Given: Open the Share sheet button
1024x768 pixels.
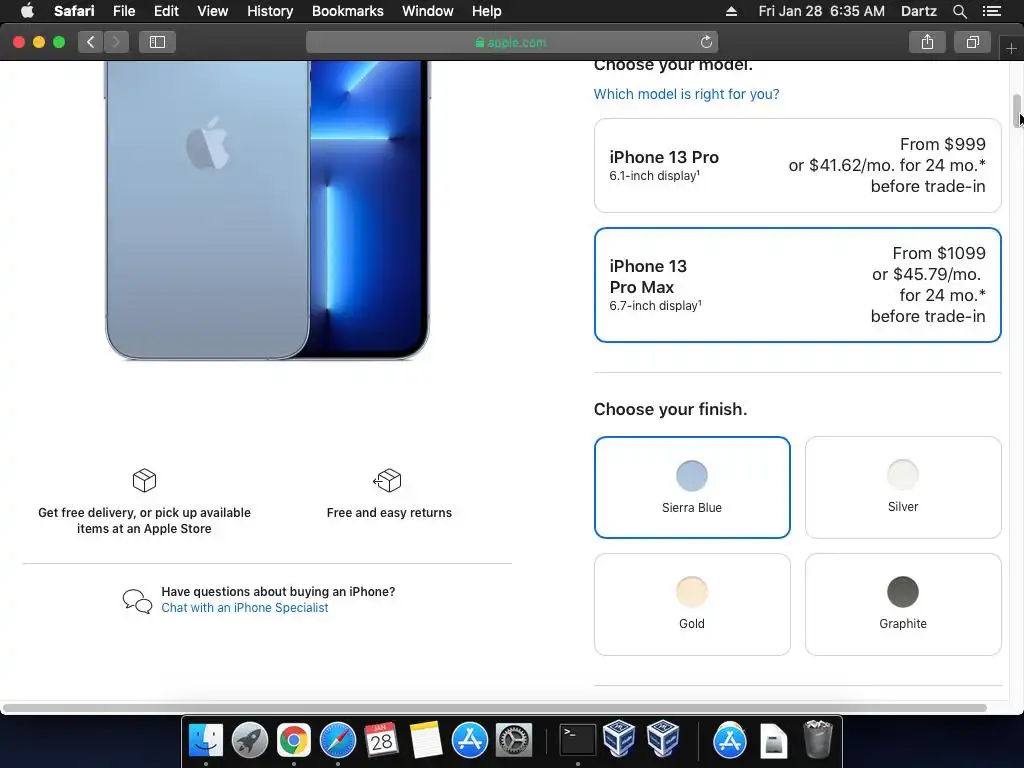Looking at the screenshot, I should click(927, 42).
